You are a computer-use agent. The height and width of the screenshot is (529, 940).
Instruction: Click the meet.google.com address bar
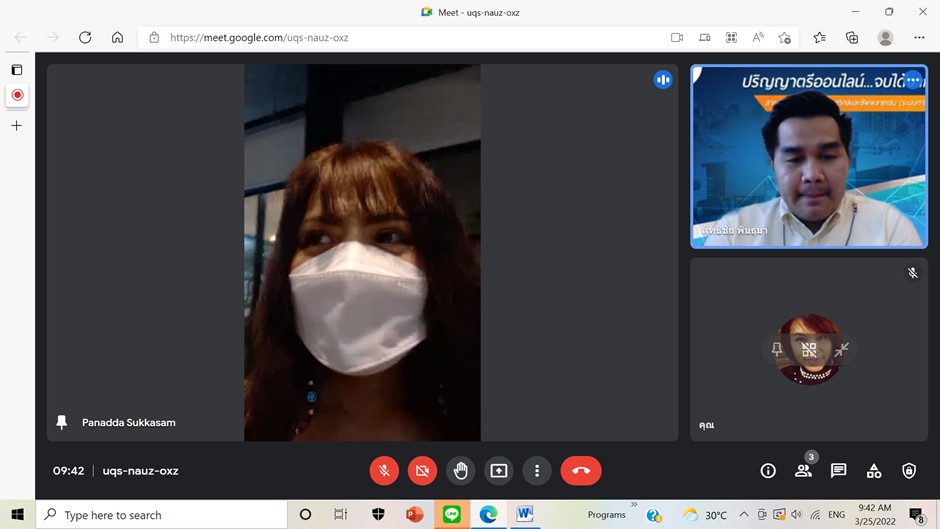[x=400, y=38]
